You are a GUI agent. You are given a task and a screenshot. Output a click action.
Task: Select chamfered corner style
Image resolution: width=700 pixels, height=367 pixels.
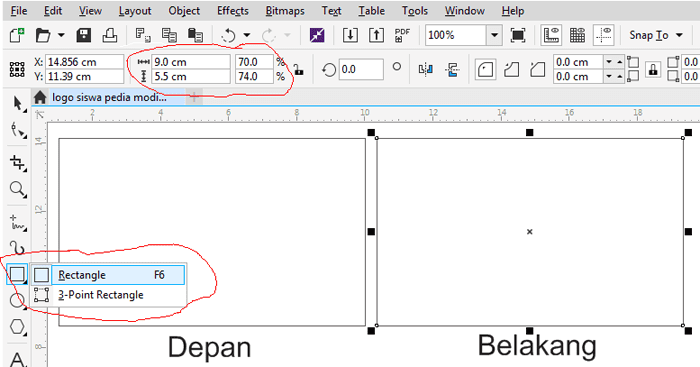click(x=538, y=70)
